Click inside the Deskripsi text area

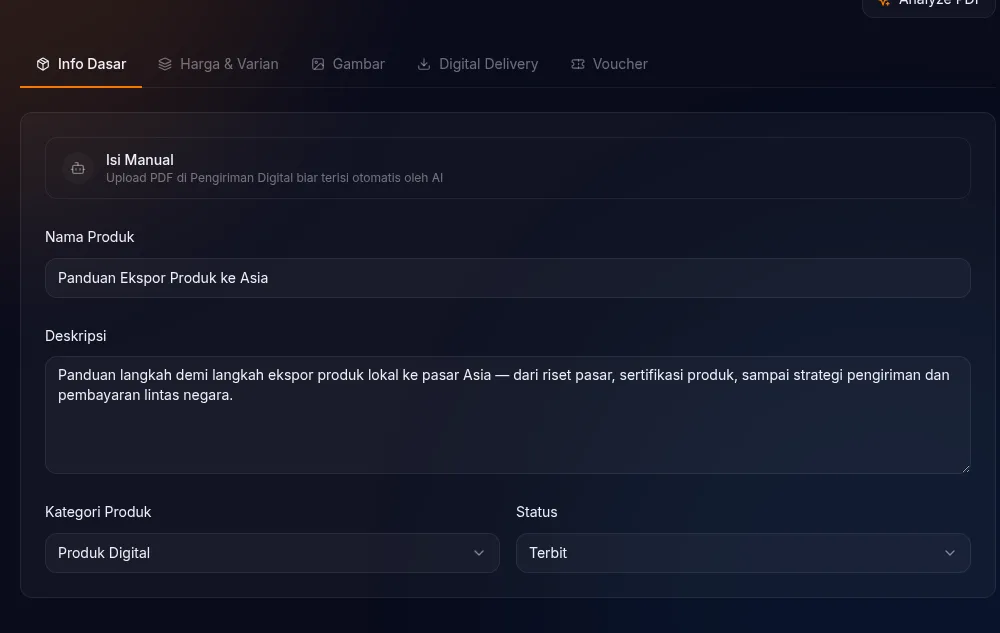[x=508, y=415]
